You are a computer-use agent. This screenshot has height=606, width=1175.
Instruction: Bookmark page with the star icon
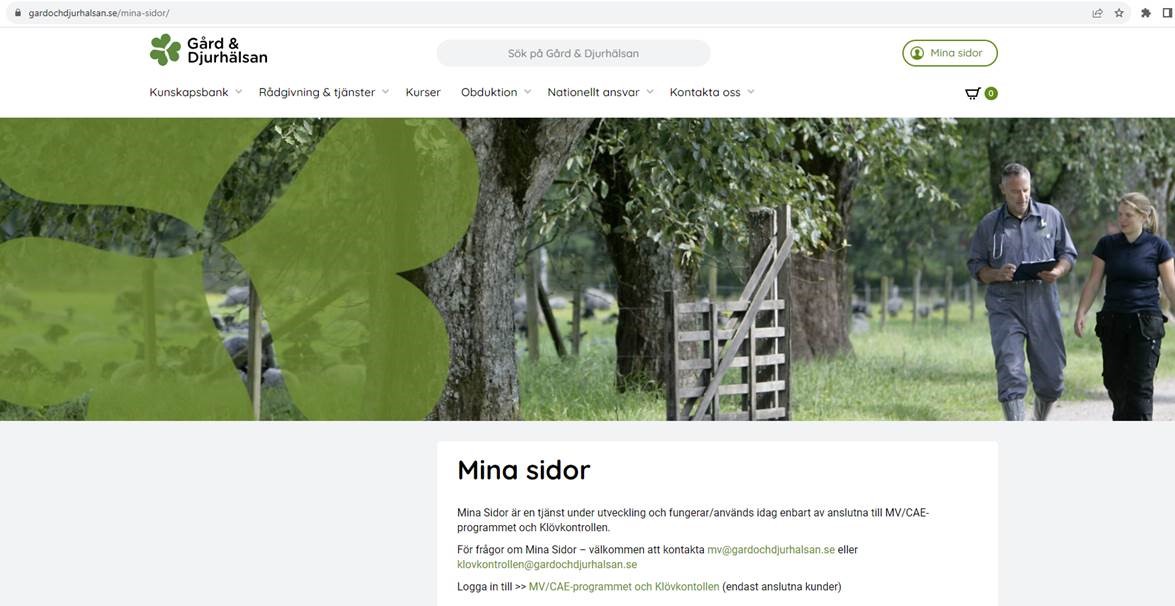coord(1119,13)
